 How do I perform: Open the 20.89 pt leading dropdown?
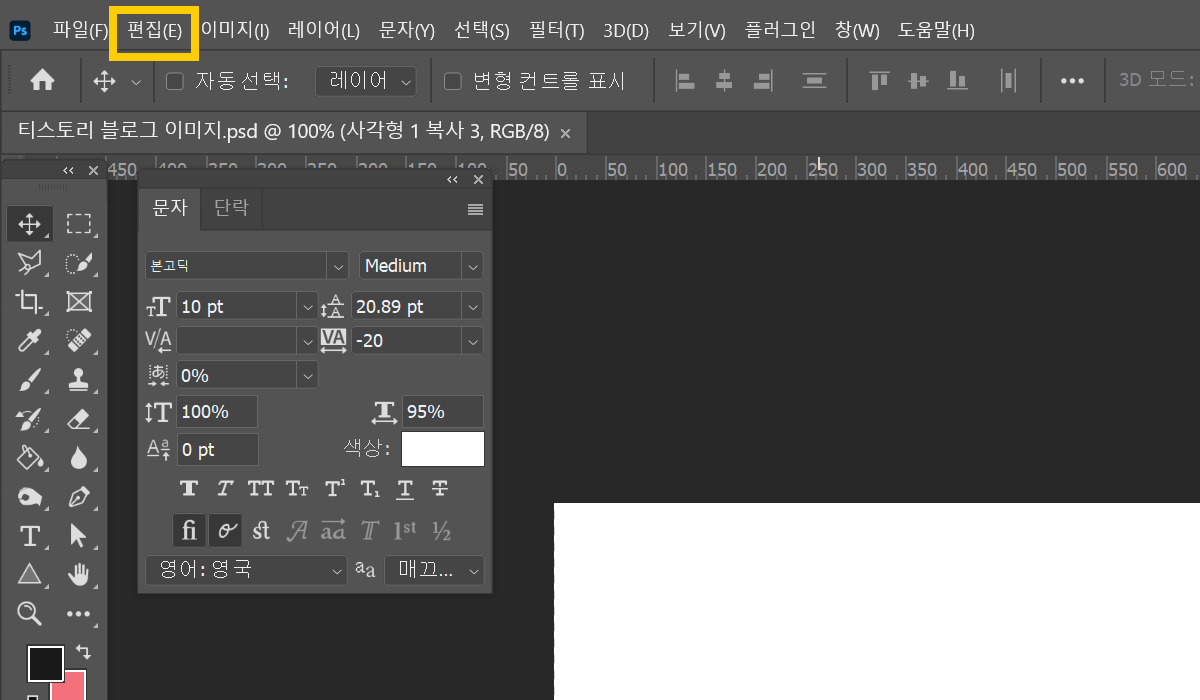[472, 307]
